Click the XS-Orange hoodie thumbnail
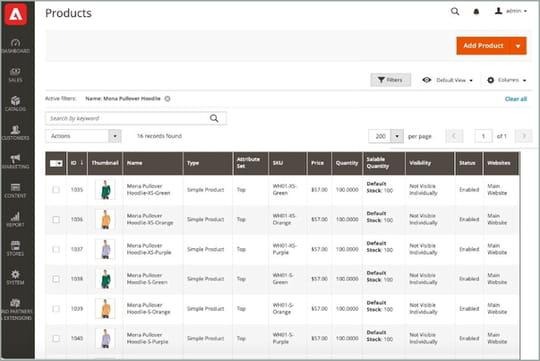This screenshot has width=540, height=361. (105, 219)
